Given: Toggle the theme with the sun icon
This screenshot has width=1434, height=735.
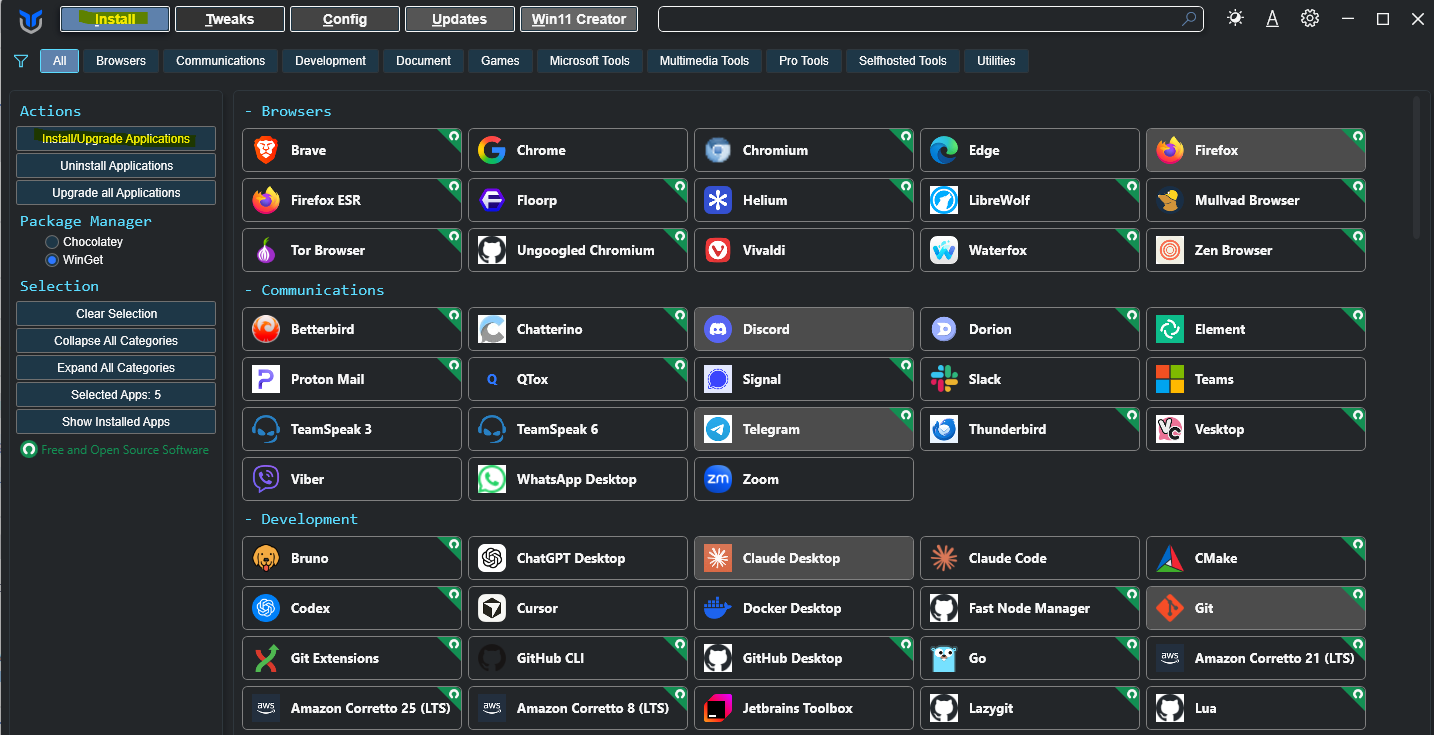Looking at the screenshot, I should click(1235, 18).
